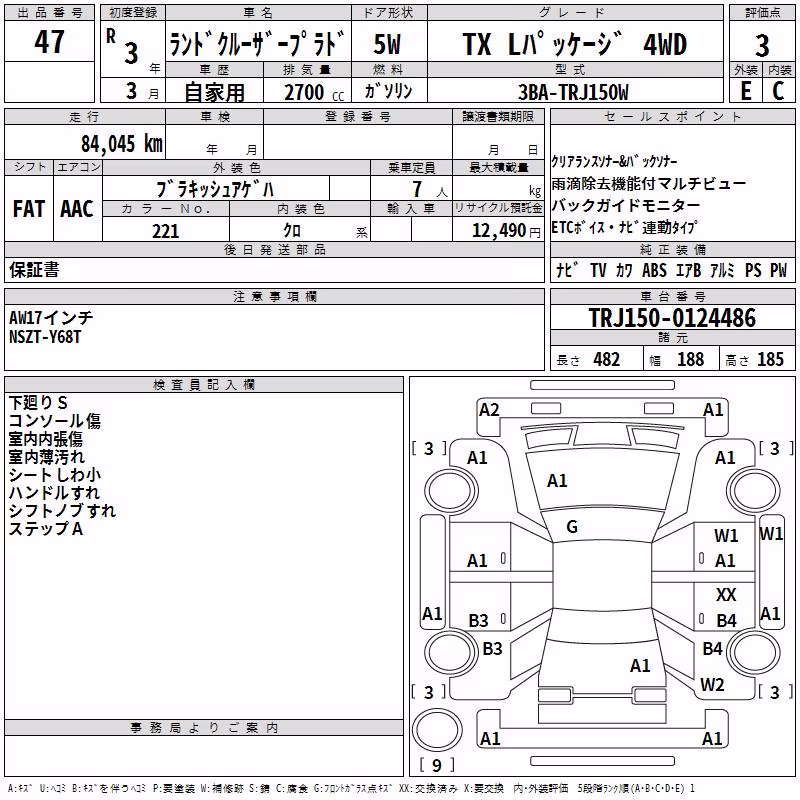Select sales point 雨滴除去機能付マルチビュー
Image resolution: width=800 pixels, height=800 pixels.
pos(648,183)
